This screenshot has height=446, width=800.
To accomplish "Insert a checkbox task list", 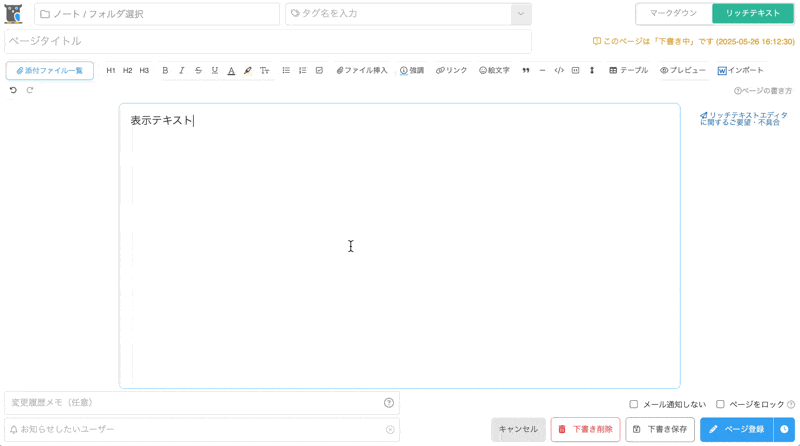I will (319, 71).
